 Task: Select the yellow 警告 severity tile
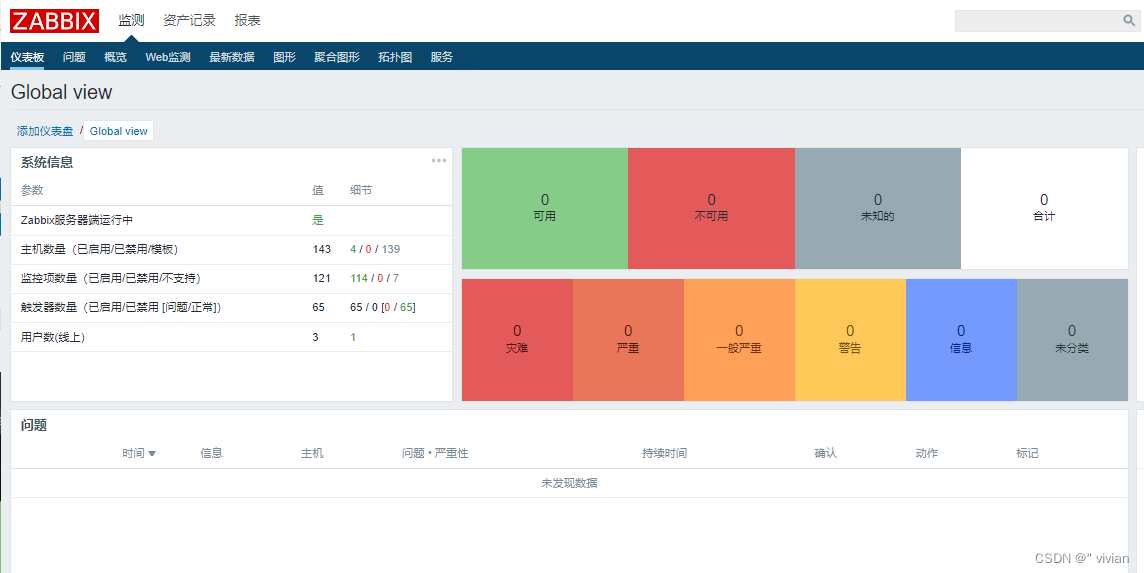pos(850,339)
